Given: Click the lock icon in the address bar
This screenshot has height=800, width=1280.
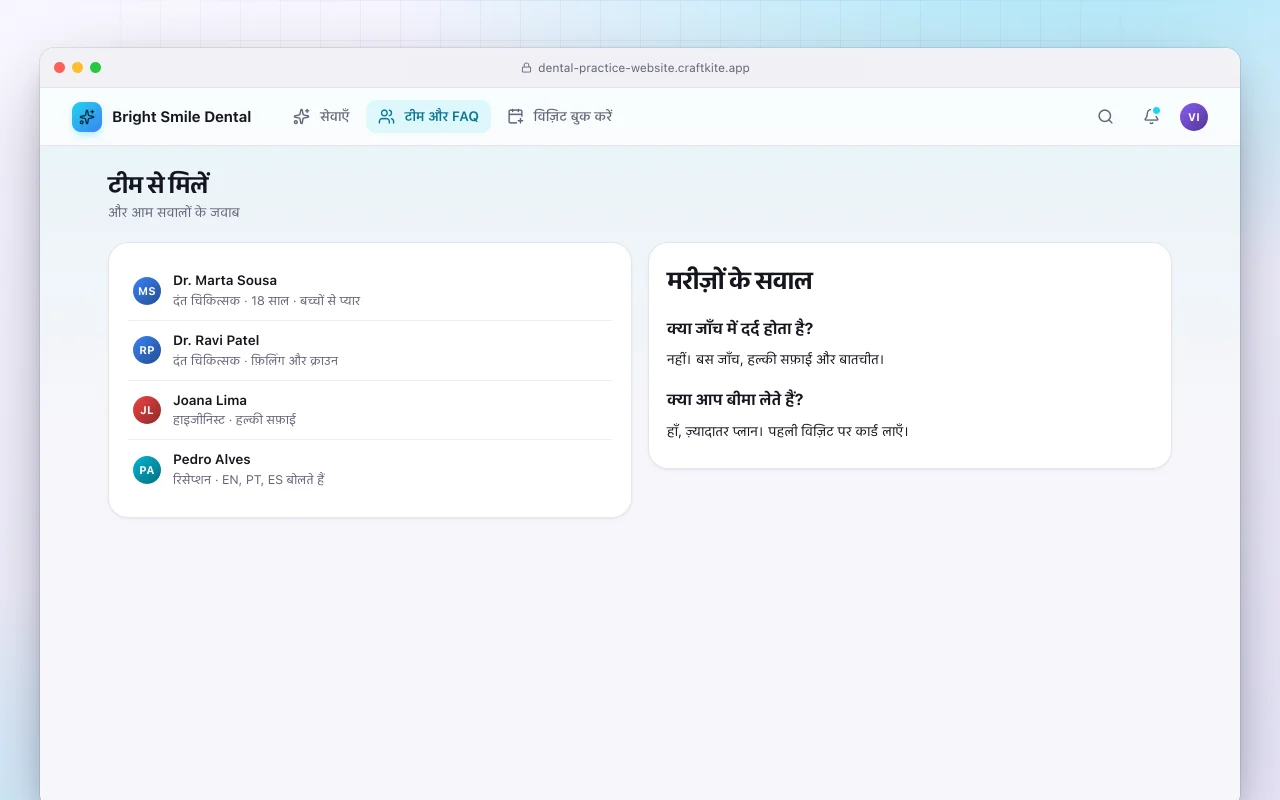Looking at the screenshot, I should (x=526, y=68).
